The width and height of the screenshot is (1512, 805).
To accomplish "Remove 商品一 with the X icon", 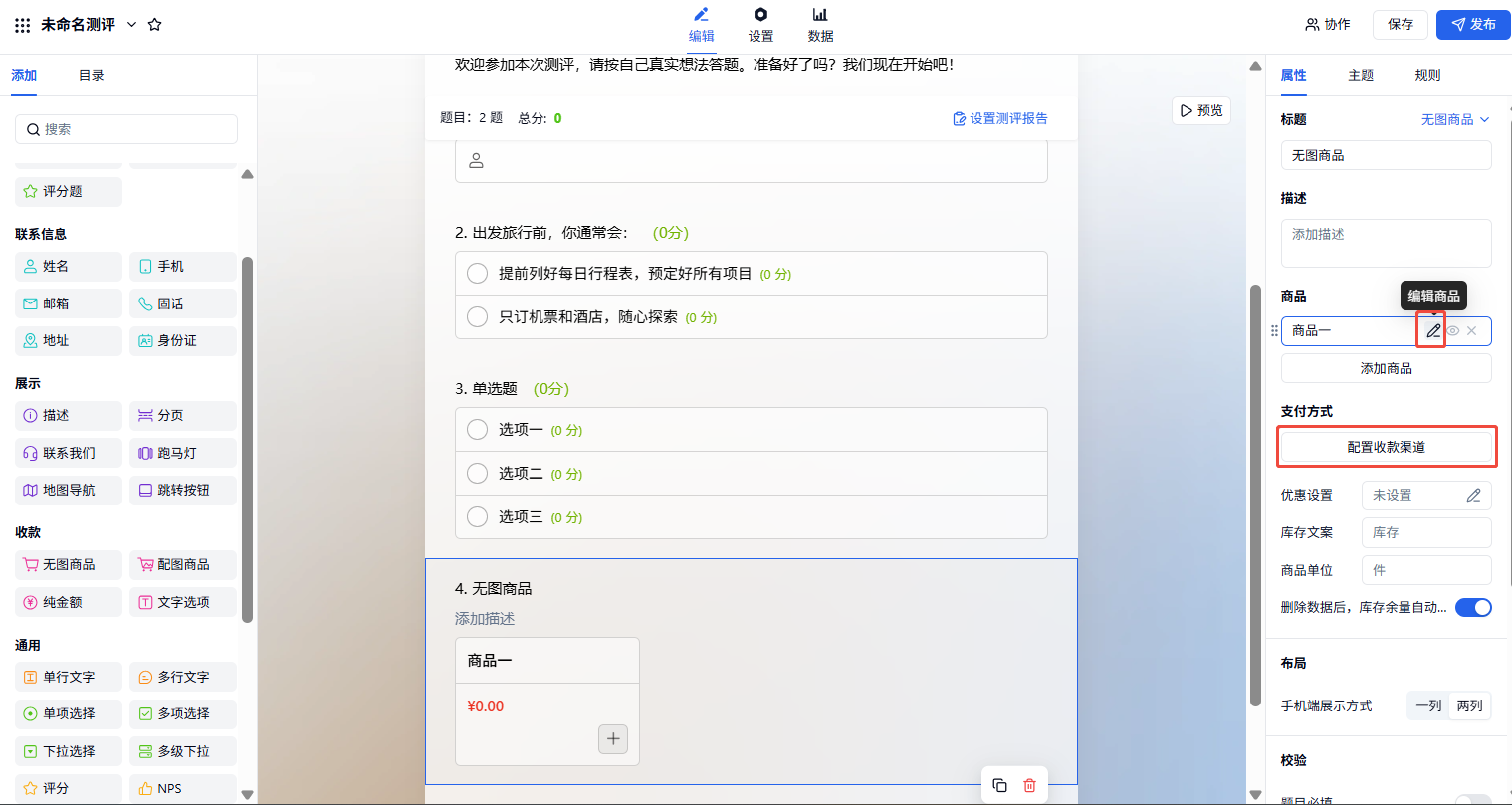I will [1472, 331].
